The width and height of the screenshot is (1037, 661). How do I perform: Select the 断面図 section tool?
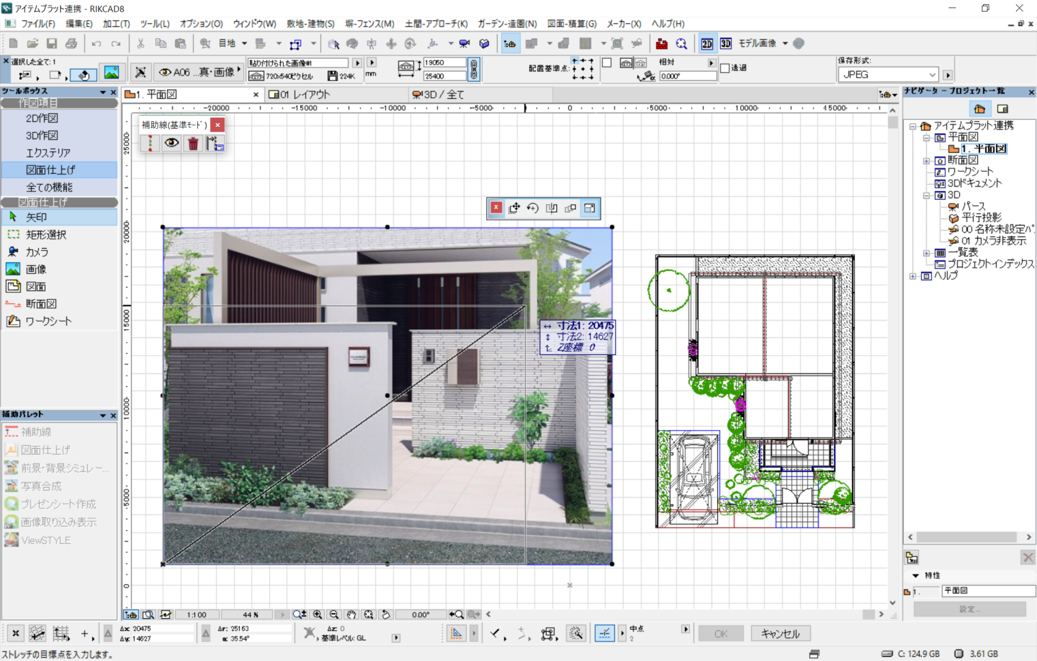[59, 303]
